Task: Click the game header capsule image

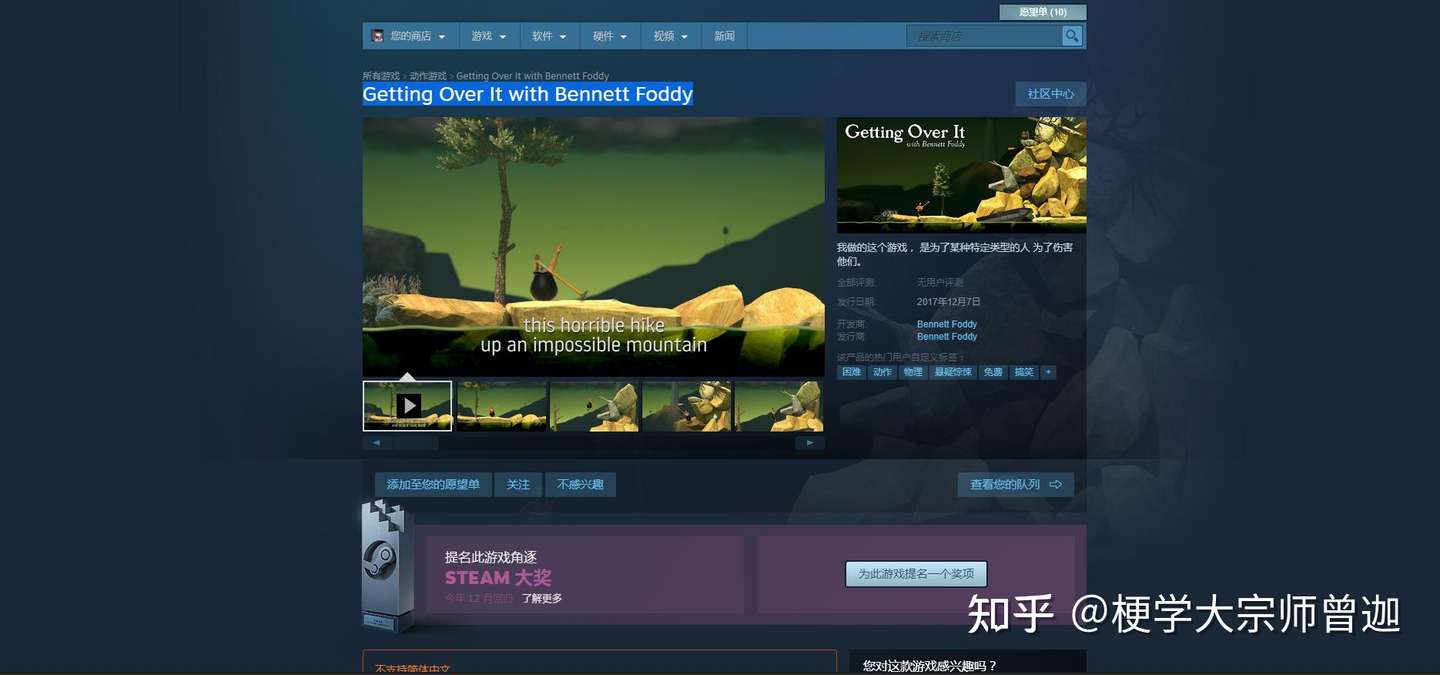Action: [x=961, y=175]
